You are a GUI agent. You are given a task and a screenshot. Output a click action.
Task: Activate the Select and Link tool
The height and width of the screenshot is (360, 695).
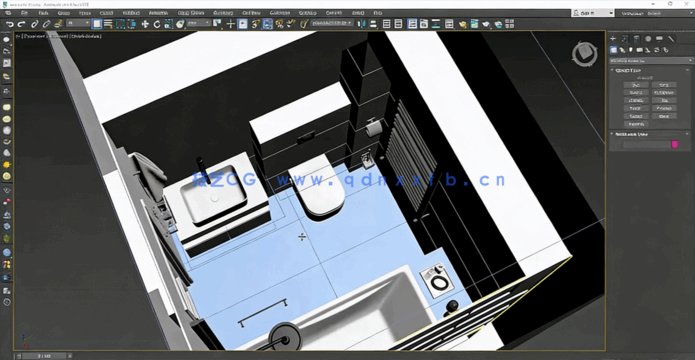tap(35, 24)
